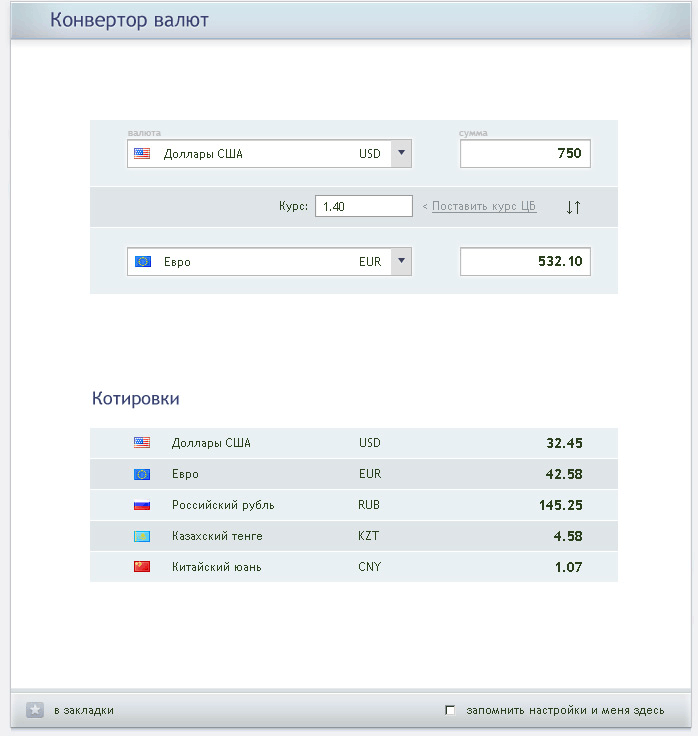The height and width of the screenshot is (736, 698).
Task: Select the Китайский юань quotes row
Action: (x=353, y=567)
